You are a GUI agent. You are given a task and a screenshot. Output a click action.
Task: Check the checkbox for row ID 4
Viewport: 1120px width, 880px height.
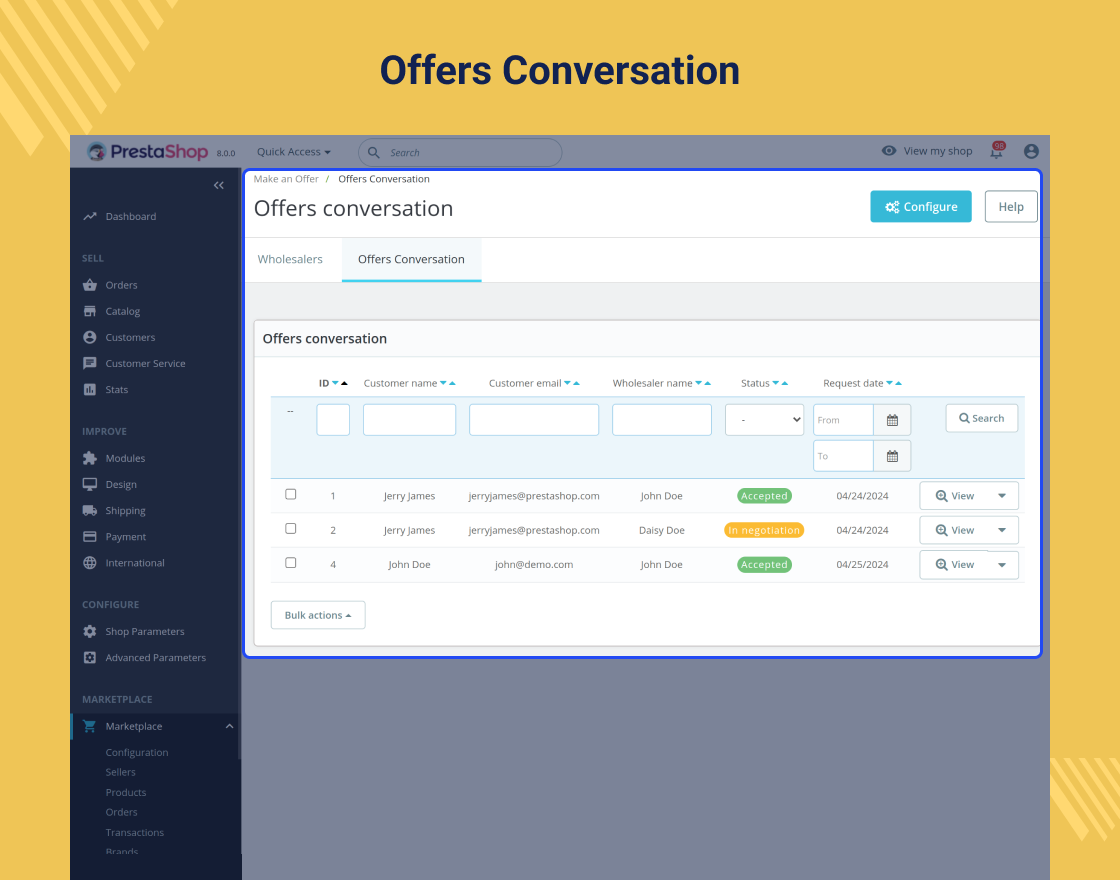[x=291, y=563]
